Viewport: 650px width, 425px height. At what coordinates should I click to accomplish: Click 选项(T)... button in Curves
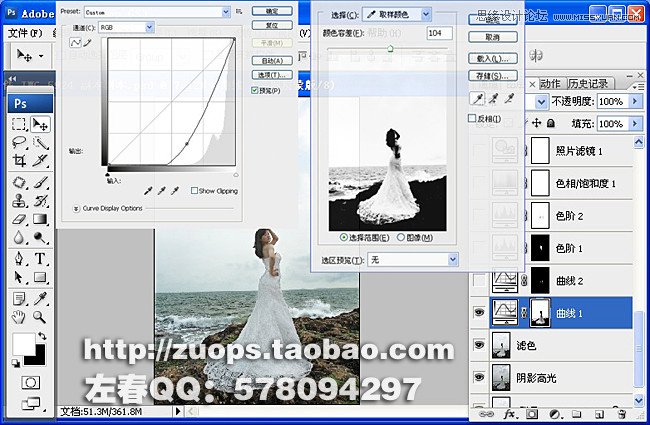click(x=272, y=75)
